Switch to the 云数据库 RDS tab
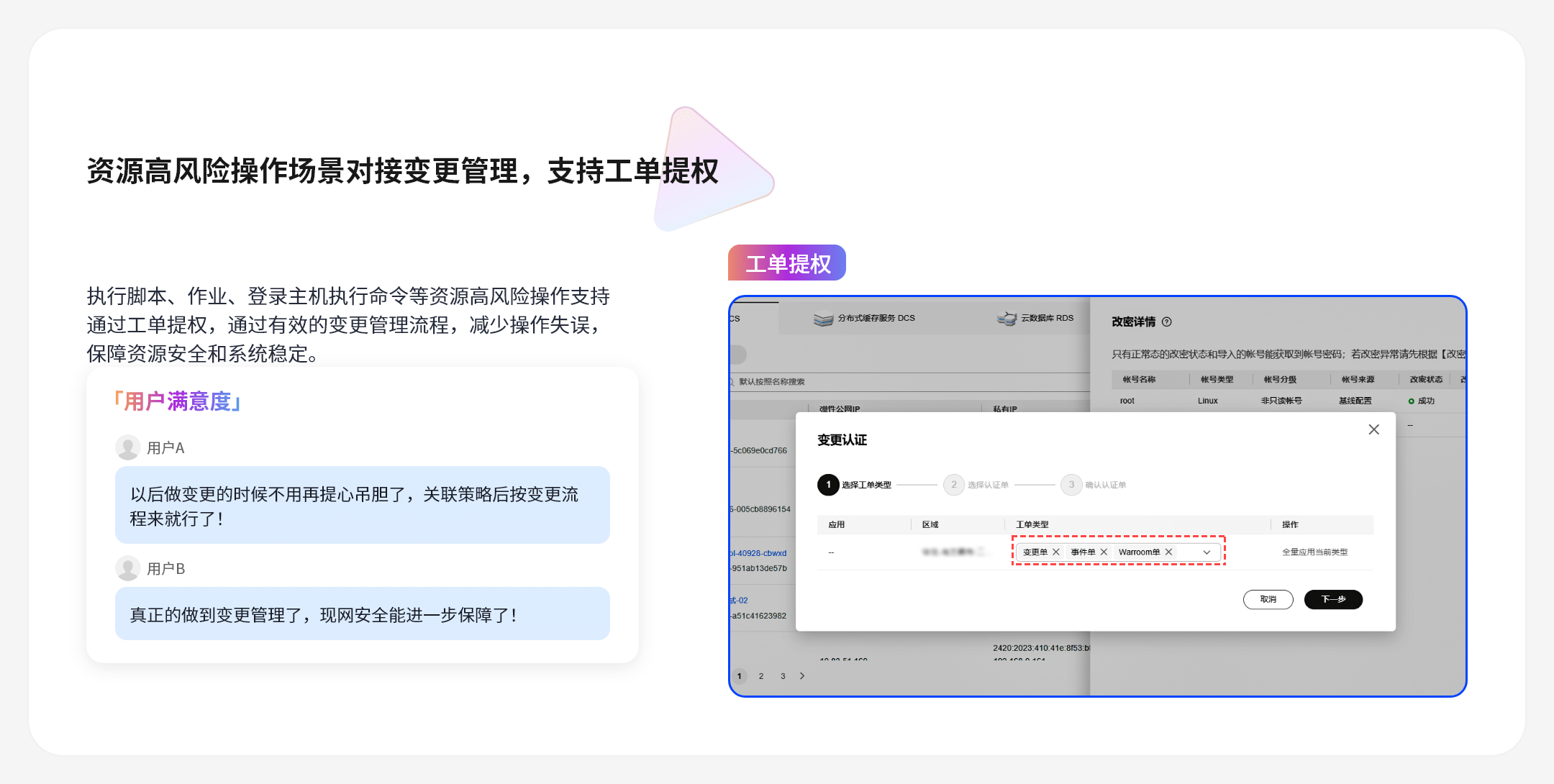This screenshot has width=1554, height=784. point(1047,318)
